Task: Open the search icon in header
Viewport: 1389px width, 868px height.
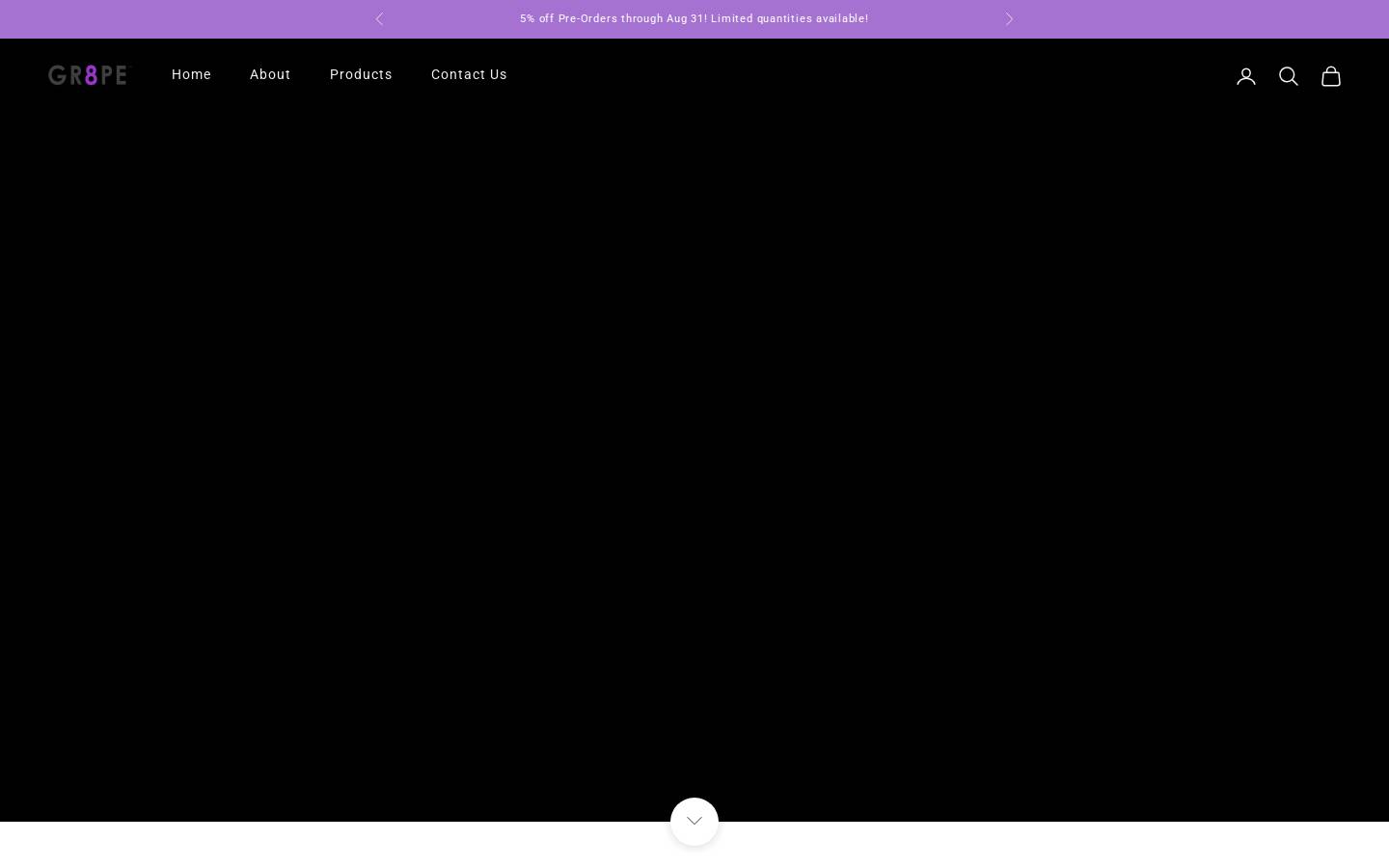Action: point(1289,76)
